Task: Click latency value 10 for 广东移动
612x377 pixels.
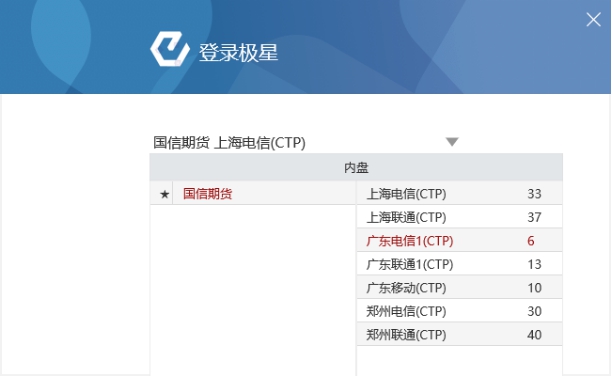Action: tap(534, 288)
